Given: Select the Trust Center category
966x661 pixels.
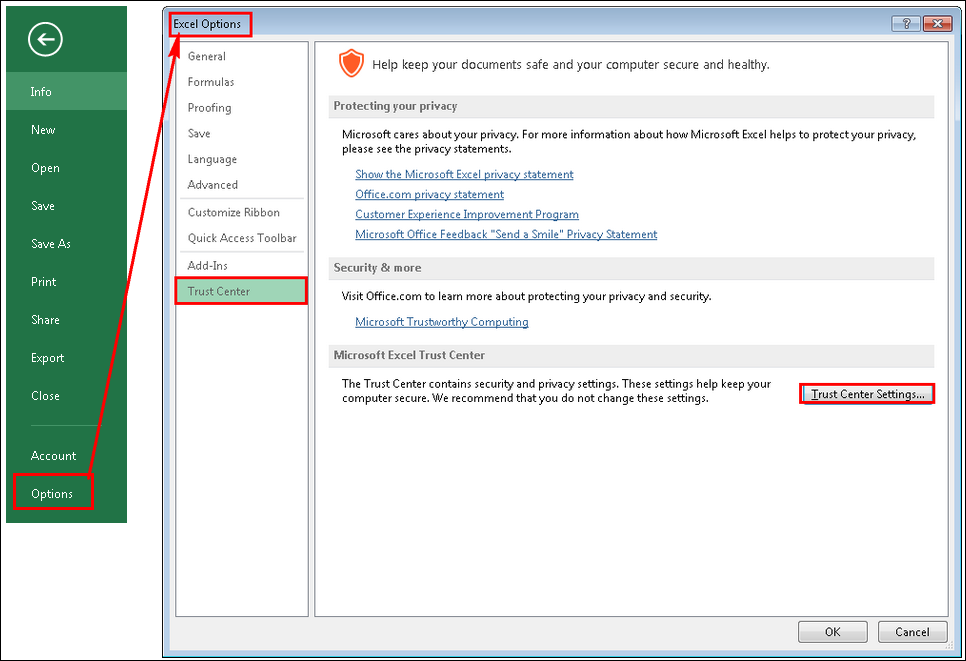Looking at the screenshot, I should (x=218, y=291).
